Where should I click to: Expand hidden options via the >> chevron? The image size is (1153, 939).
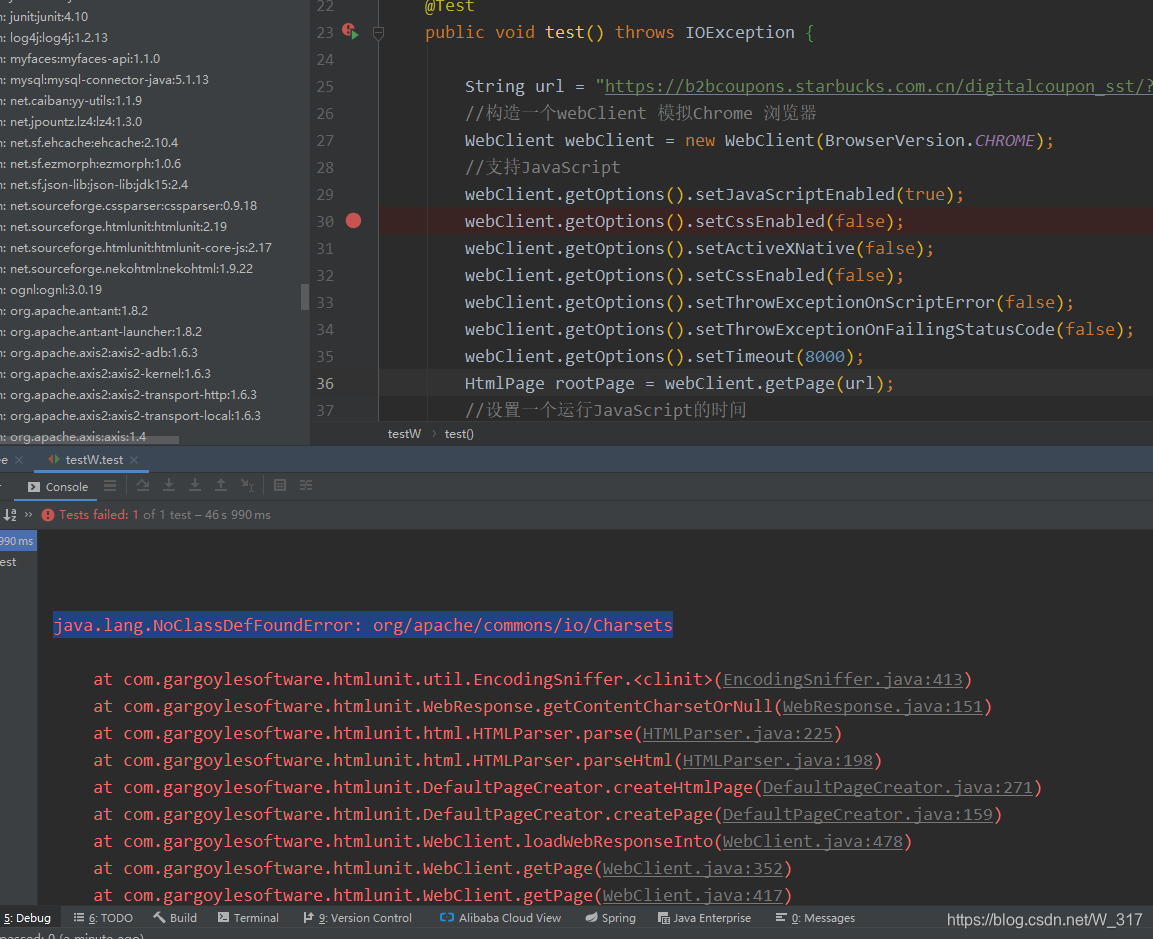pos(27,514)
